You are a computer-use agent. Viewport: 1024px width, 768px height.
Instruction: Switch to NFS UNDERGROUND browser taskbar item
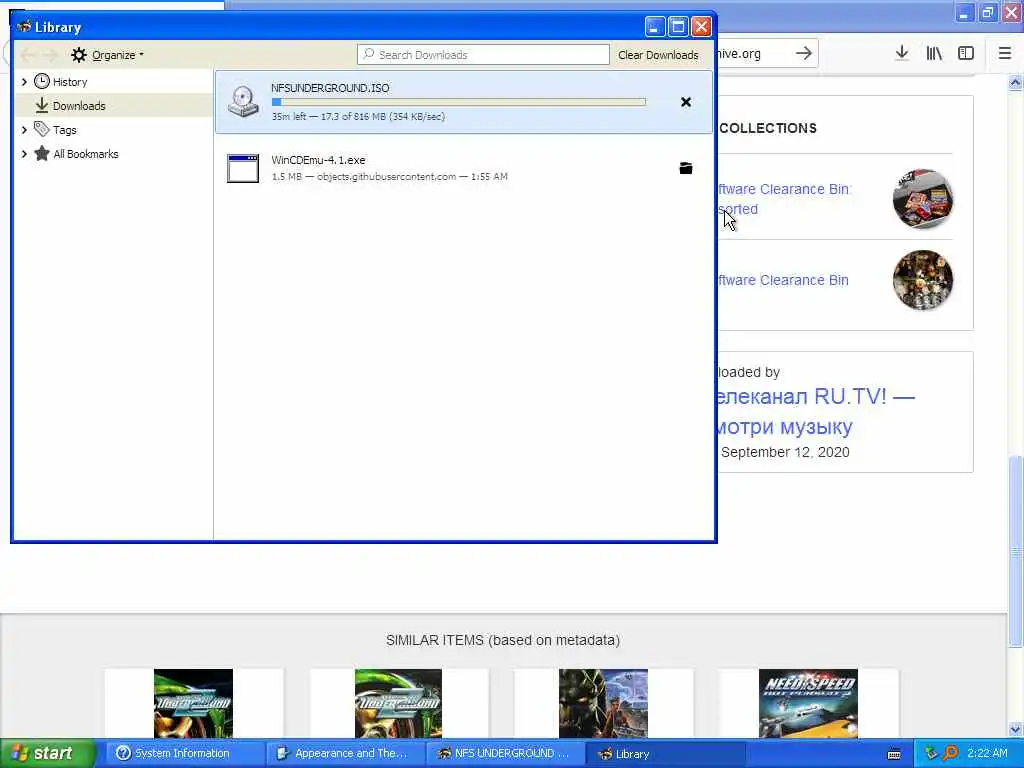tap(504, 754)
